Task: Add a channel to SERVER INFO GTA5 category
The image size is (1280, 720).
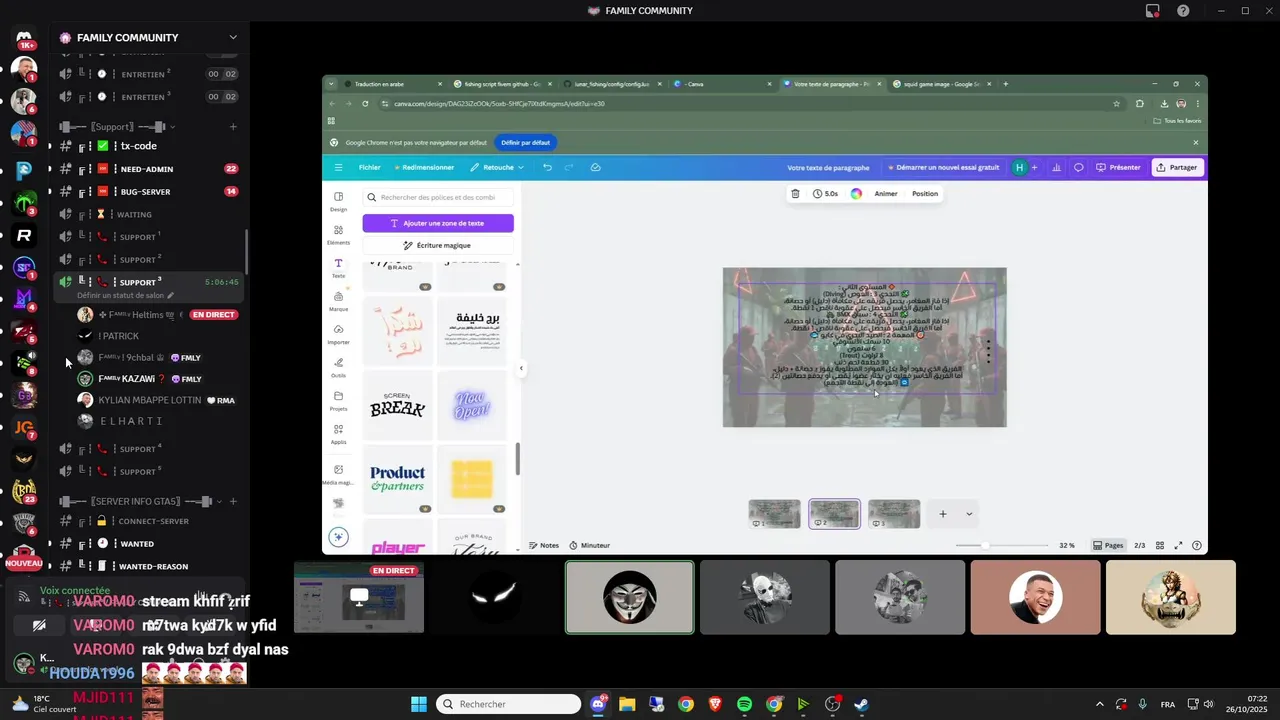Action: (x=233, y=501)
